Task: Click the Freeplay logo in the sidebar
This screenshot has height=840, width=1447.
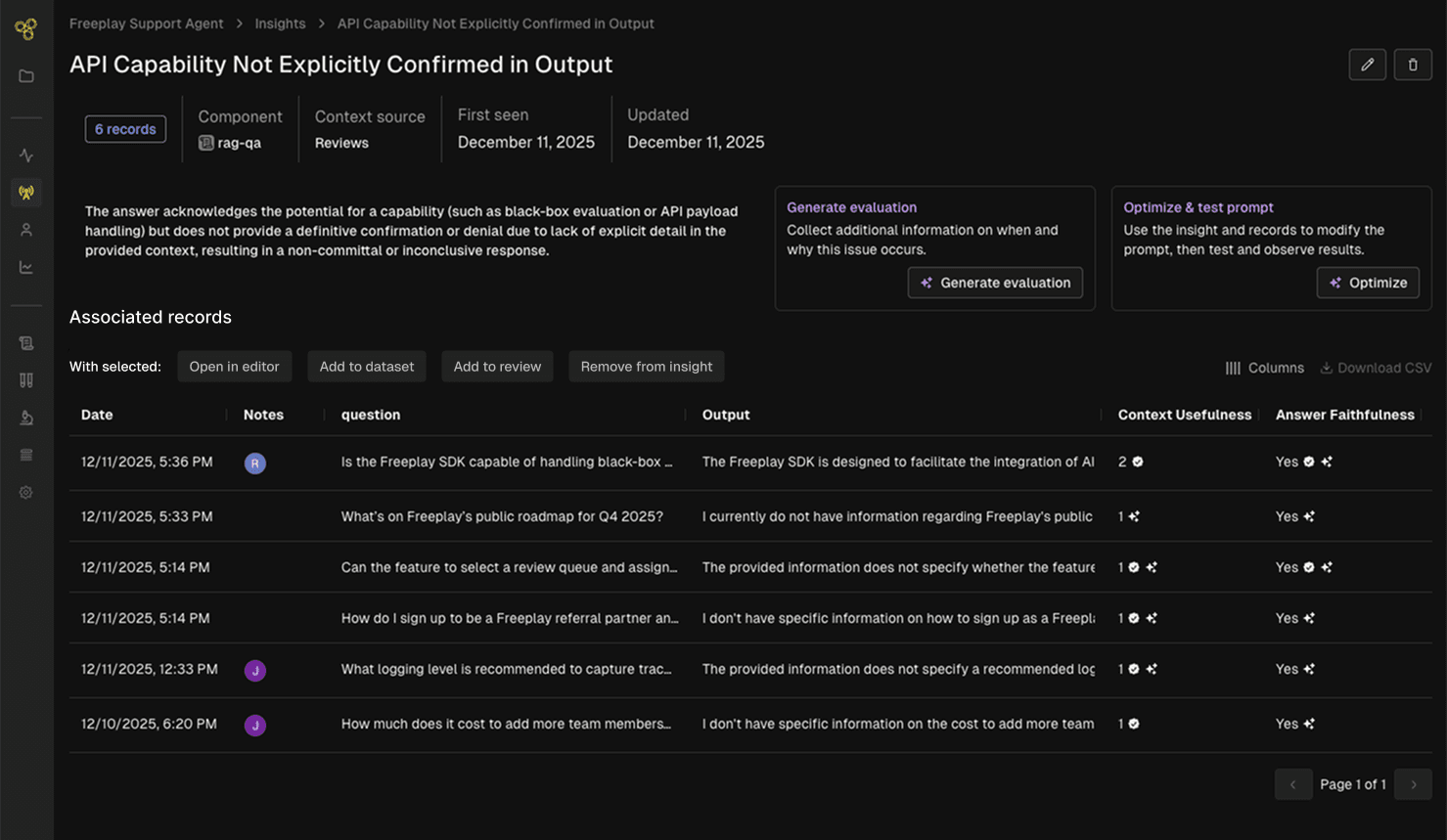Action: [x=26, y=29]
